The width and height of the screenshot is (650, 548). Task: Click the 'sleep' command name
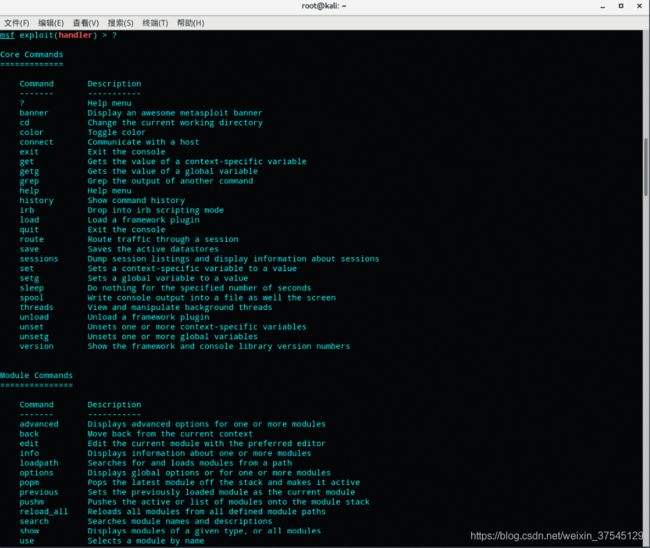click(x=32, y=288)
